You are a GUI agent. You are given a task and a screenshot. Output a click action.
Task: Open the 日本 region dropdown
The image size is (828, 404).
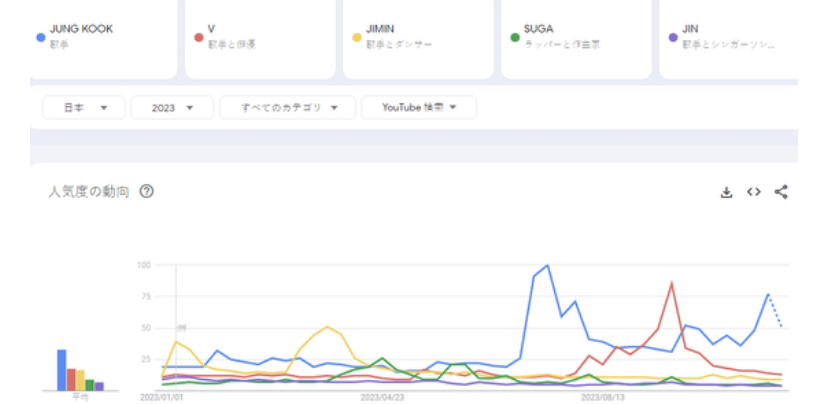[x=84, y=108]
